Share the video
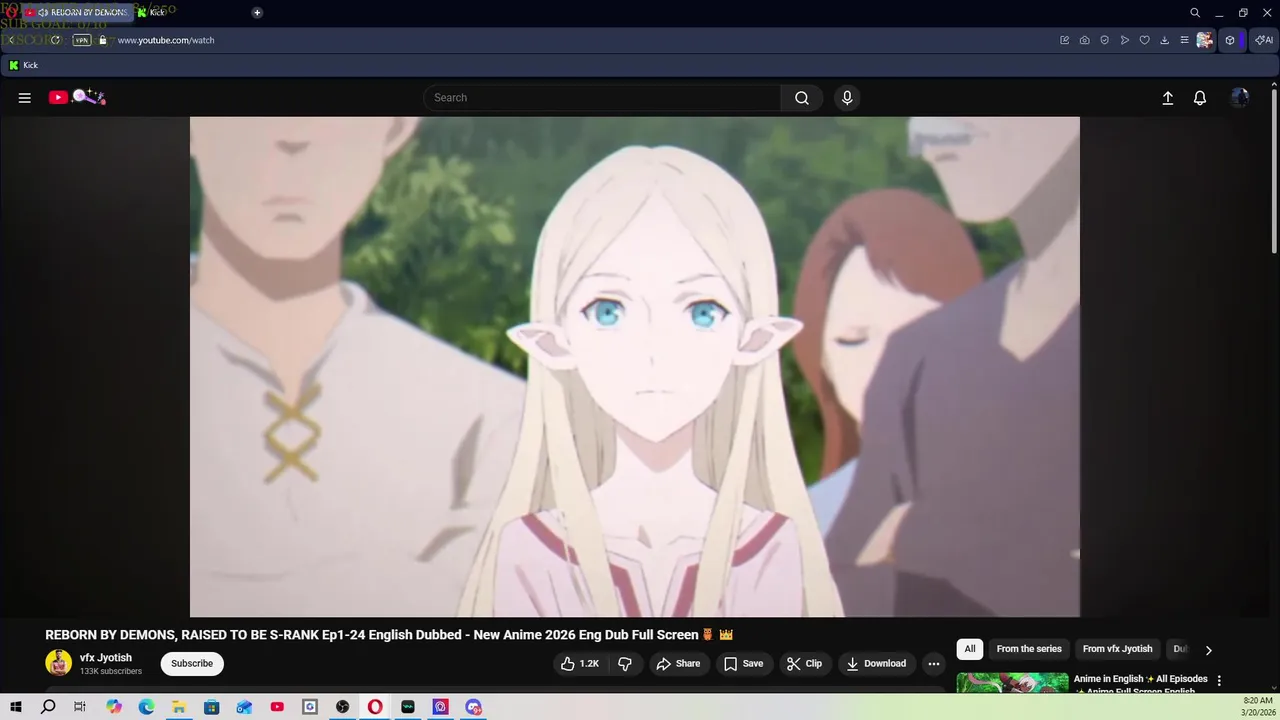The width and height of the screenshot is (1280, 720). [678, 664]
